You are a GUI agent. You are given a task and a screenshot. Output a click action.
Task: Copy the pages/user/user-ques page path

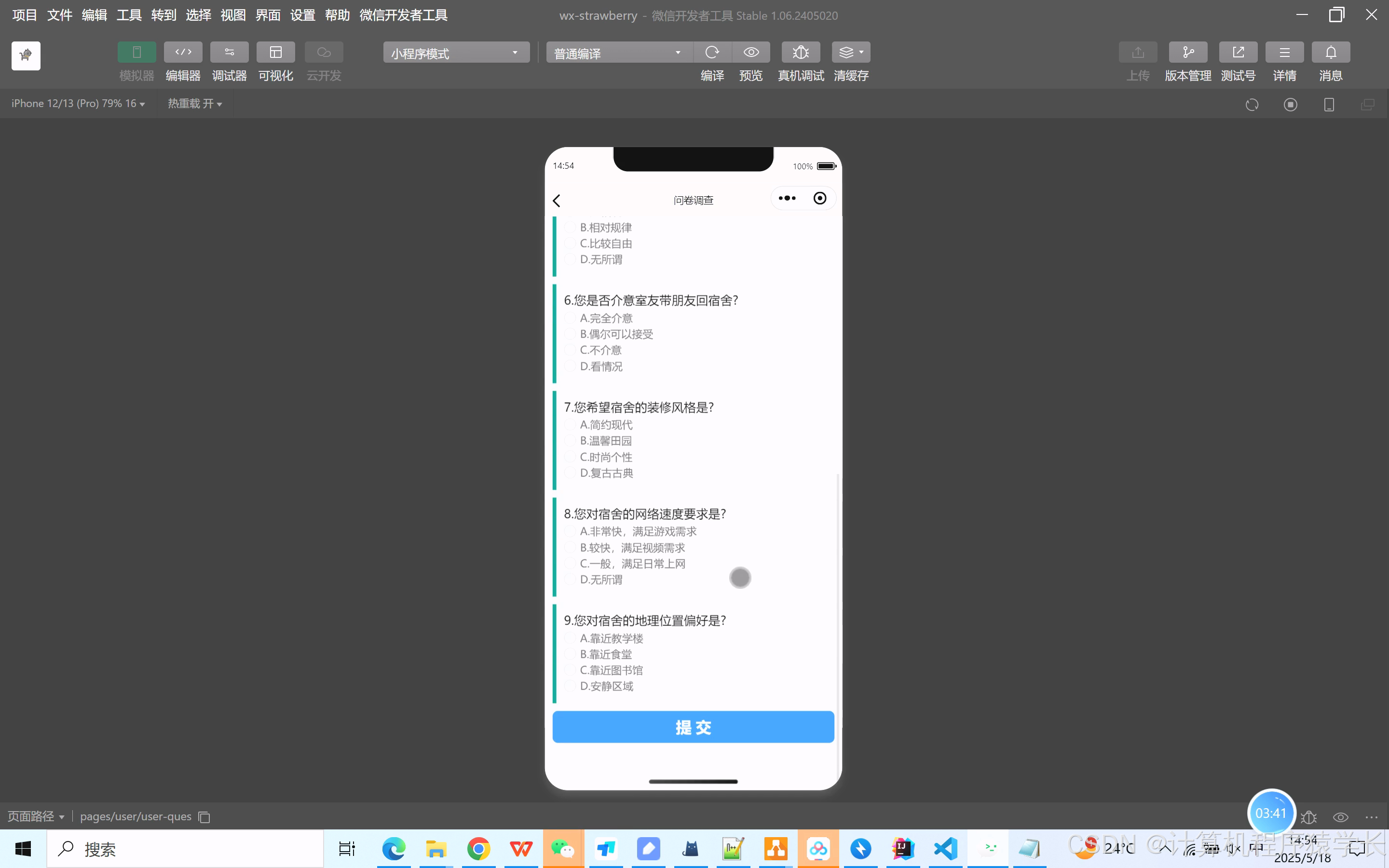pyautogui.click(x=204, y=816)
